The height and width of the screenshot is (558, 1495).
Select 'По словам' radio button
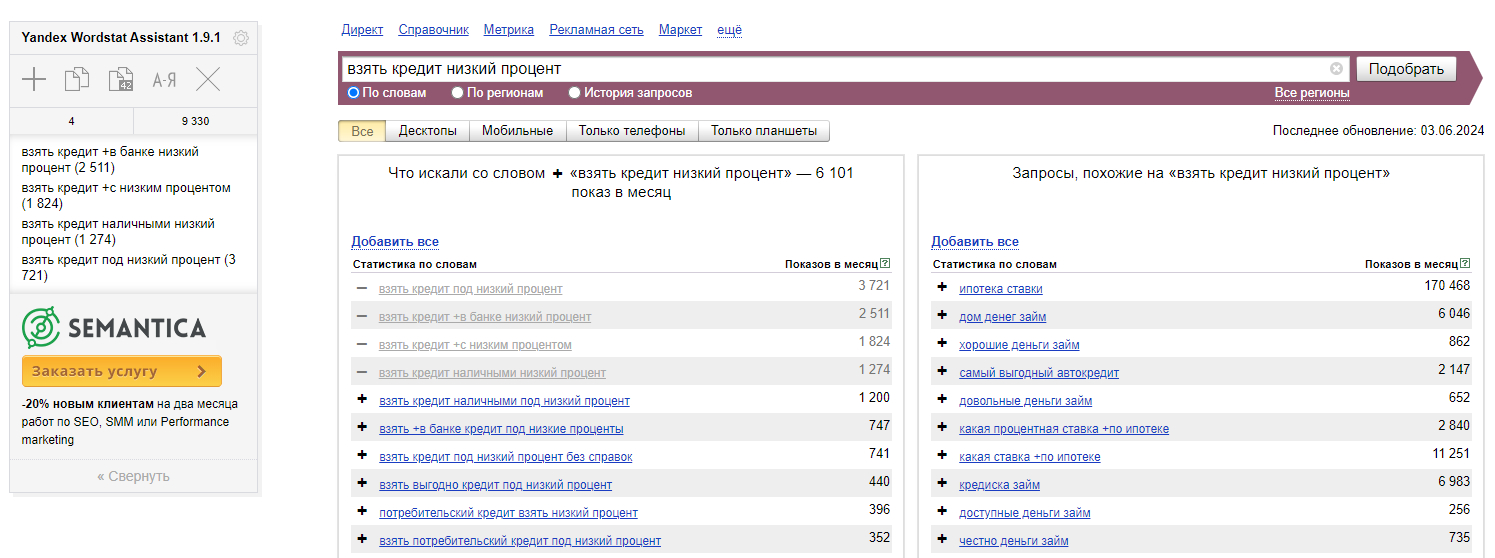point(353,93)
